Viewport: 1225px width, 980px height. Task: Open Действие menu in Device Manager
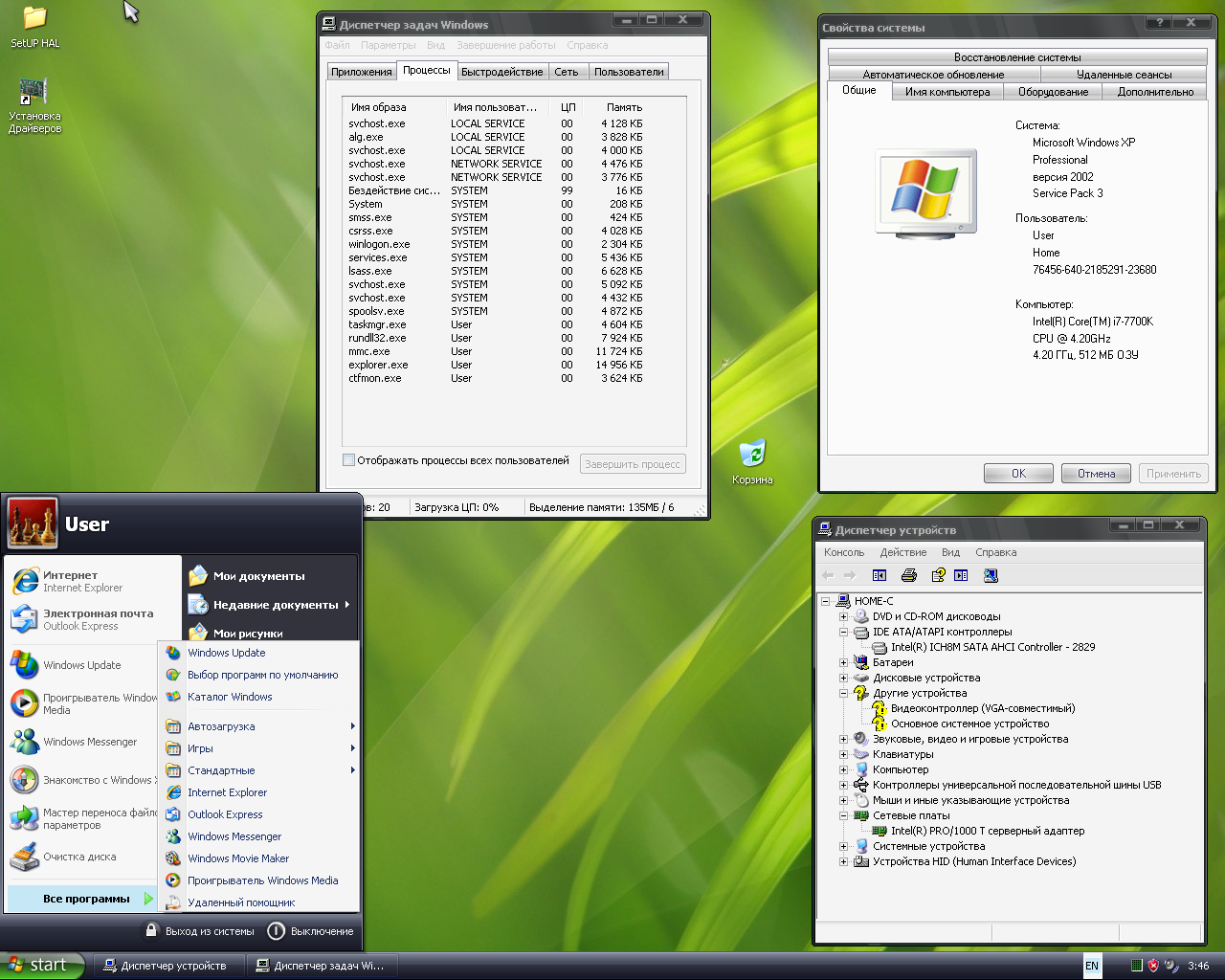coord(903,552)
